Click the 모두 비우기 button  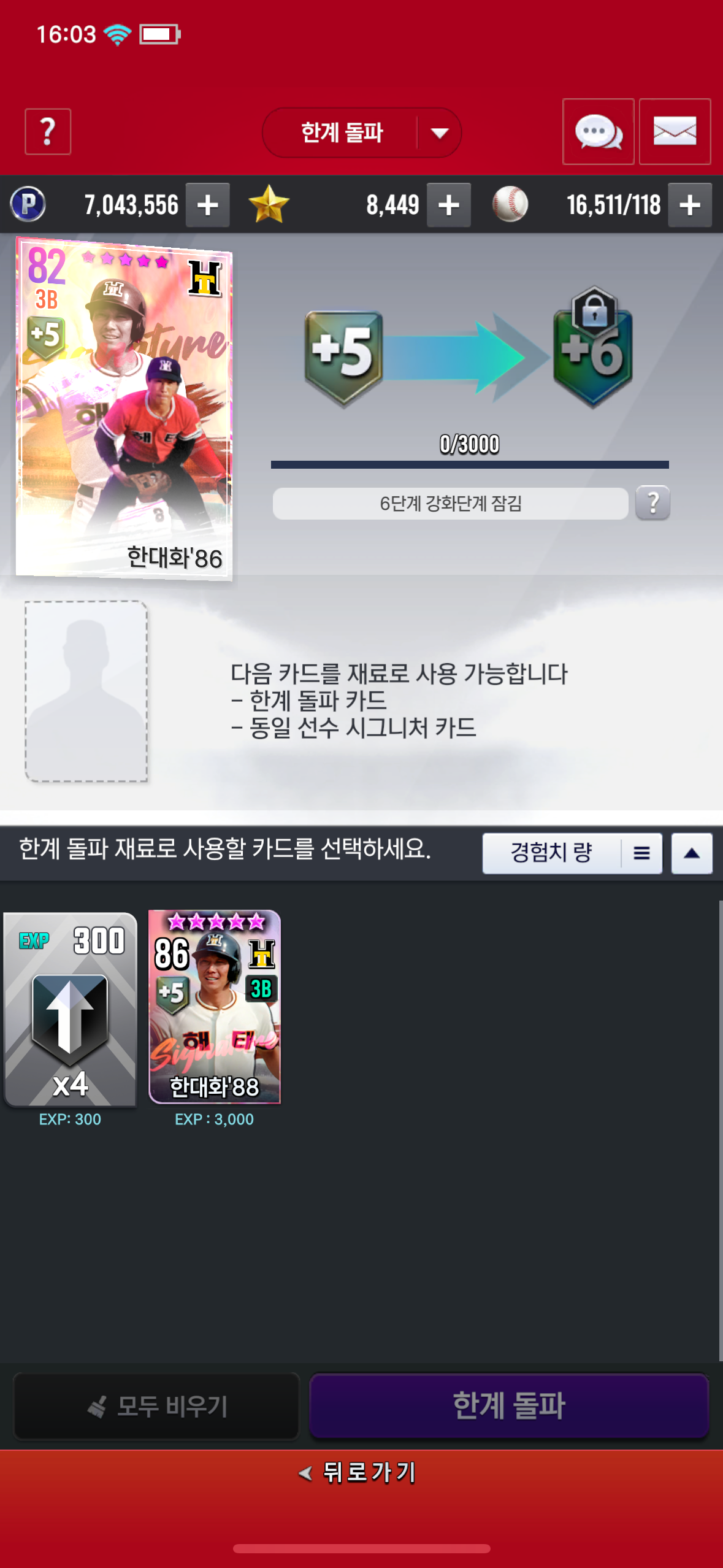coord(156,1406)
